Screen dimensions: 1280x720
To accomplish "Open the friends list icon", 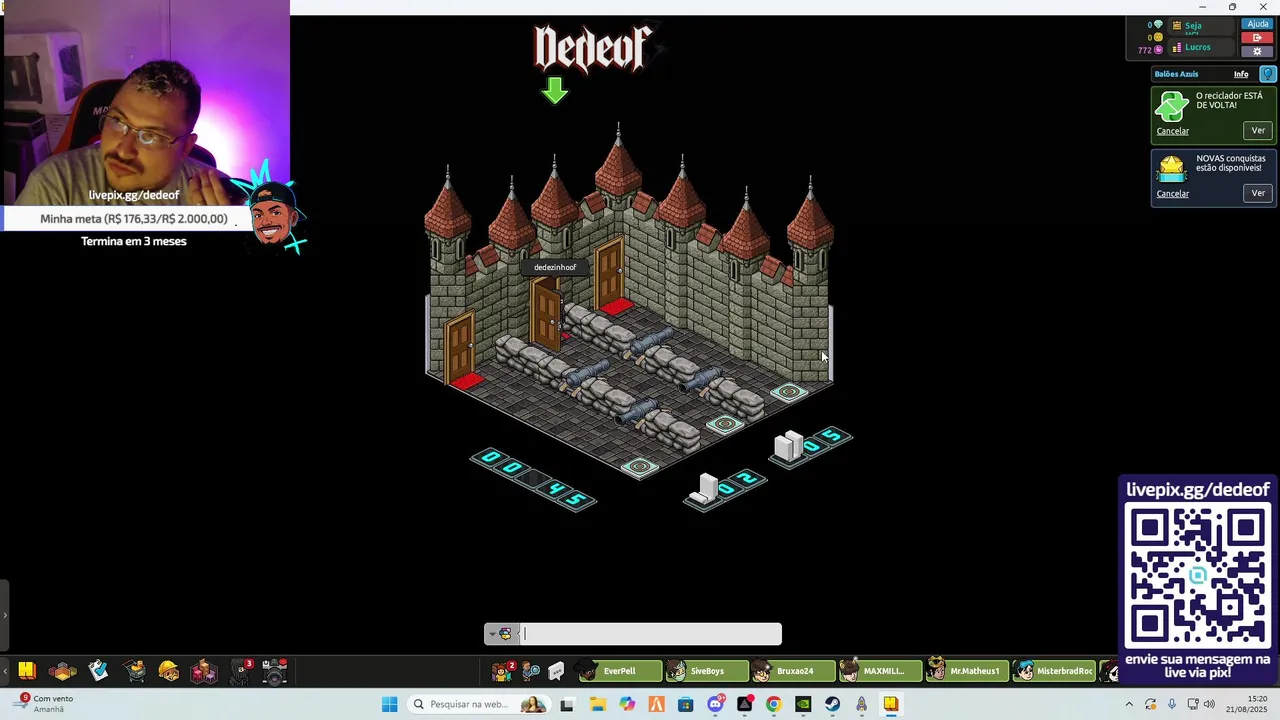I will [502, 671].
